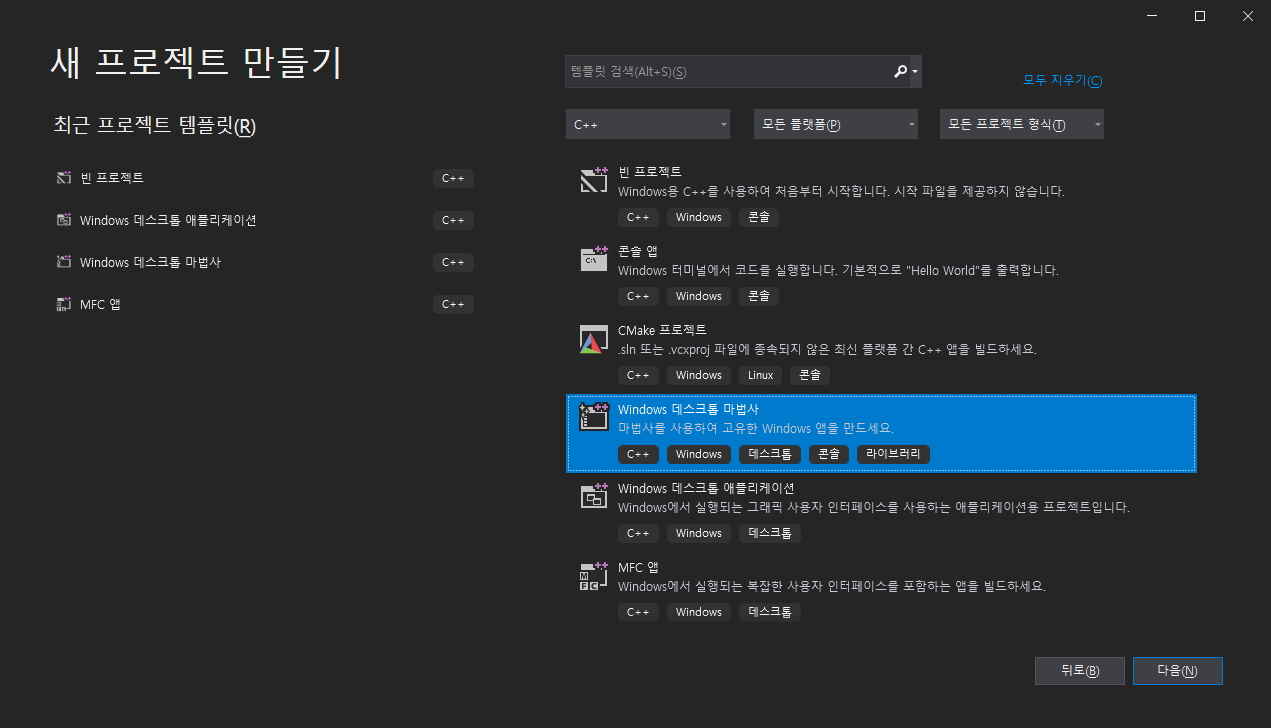The height and width of the screenshot is (728, 1271).
Task: Open the 모든 플랫폼 platform dropdown
Action: tap(836, 125)
